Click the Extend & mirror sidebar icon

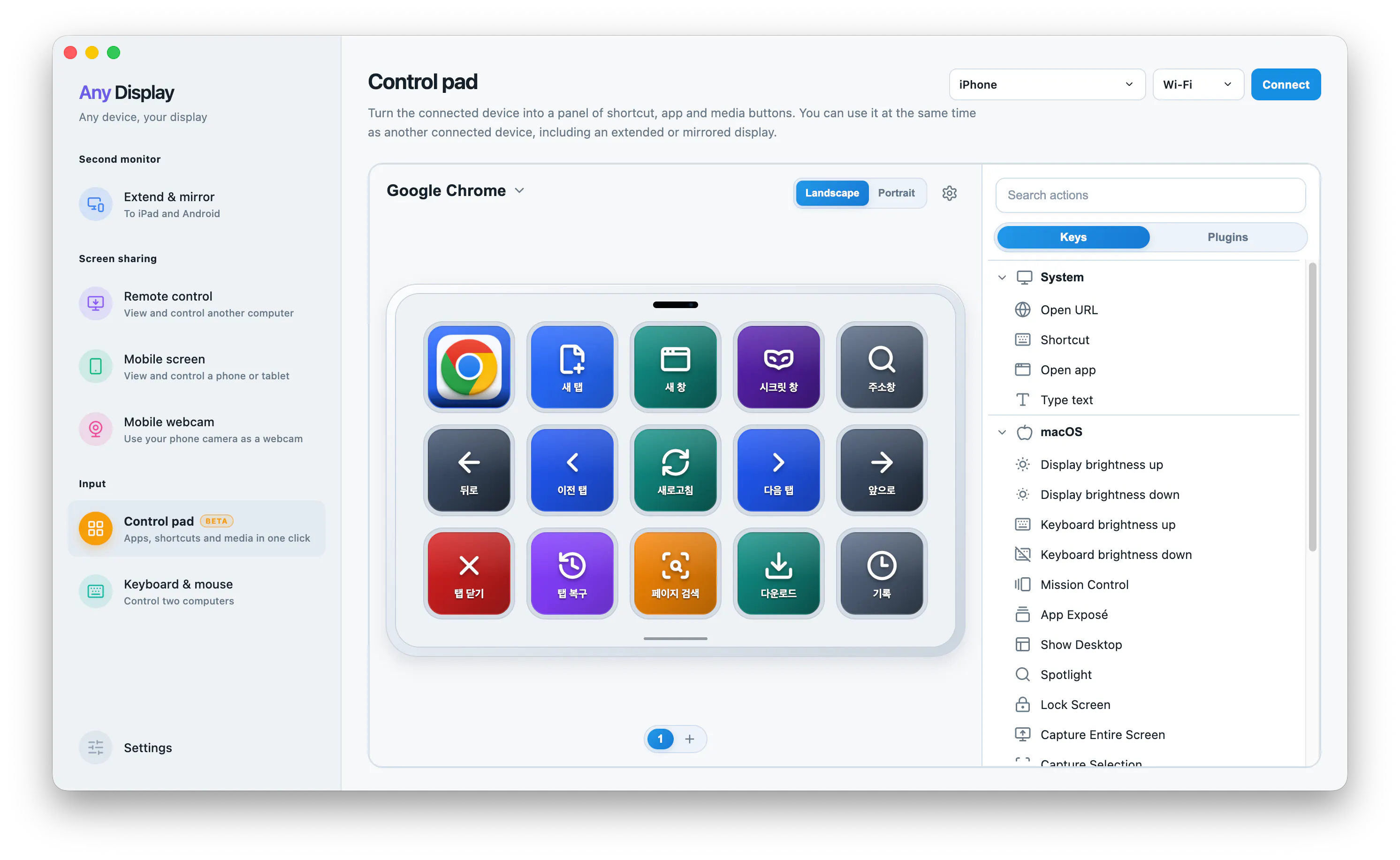point(96,204)
